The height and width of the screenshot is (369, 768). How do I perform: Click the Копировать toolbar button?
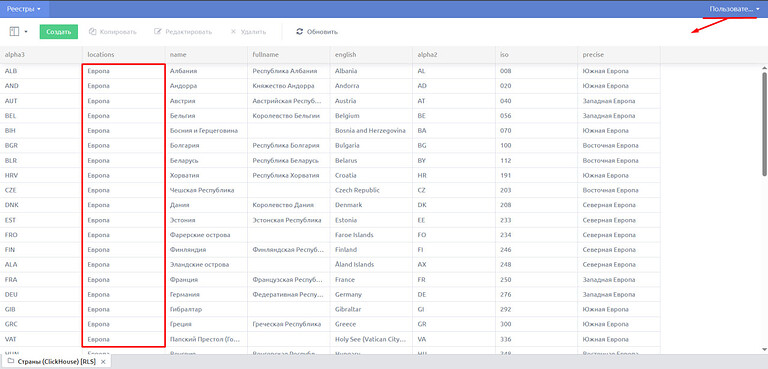[x=113, y=32]
